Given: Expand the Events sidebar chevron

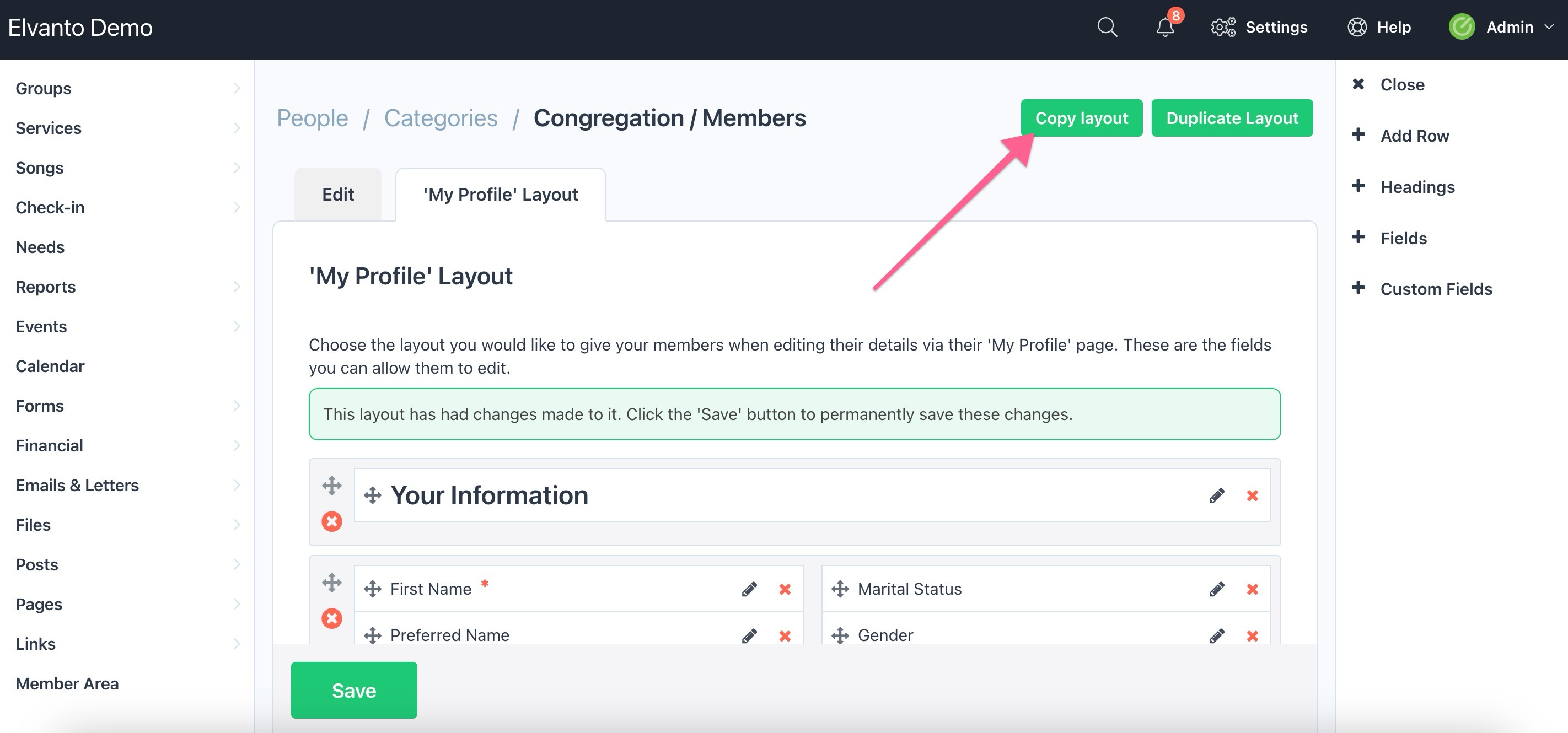Looking at the screenshot, I should coord(237,326).
